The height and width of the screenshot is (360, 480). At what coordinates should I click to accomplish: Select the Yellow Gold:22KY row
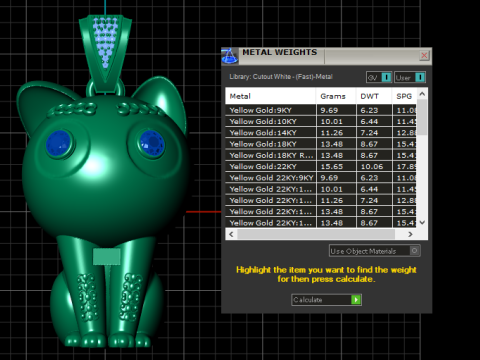pos(321,167)
